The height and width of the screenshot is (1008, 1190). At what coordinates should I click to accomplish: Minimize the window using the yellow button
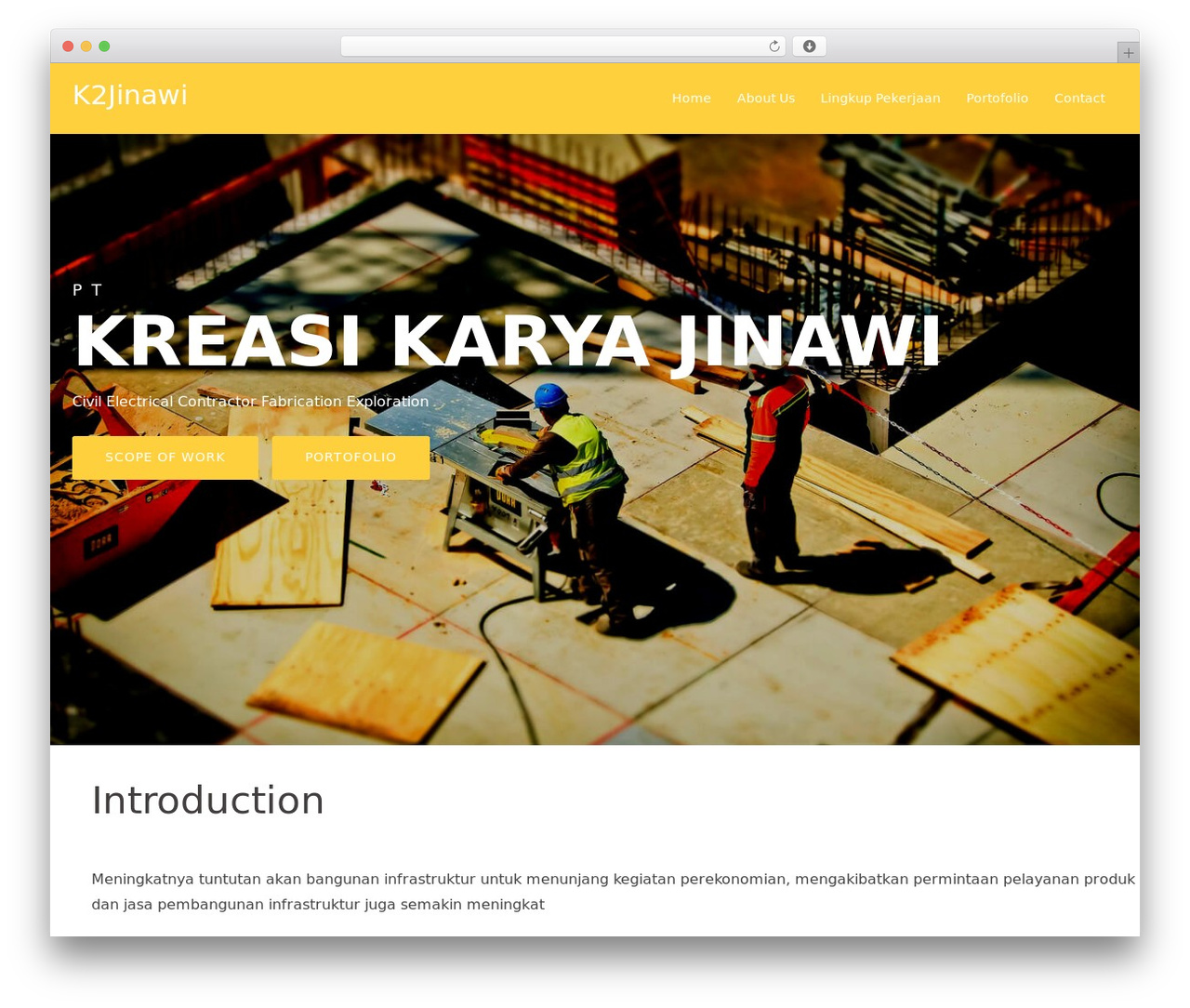[86, 46]
